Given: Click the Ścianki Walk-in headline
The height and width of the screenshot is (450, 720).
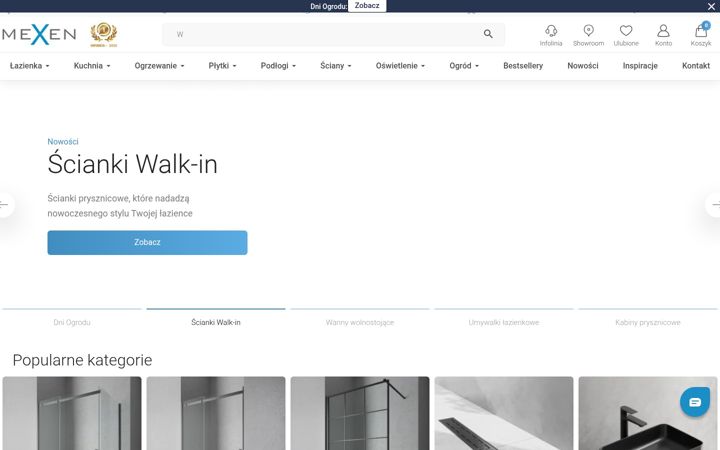Looking at the screenshot, I should click(x=133, y=164).
